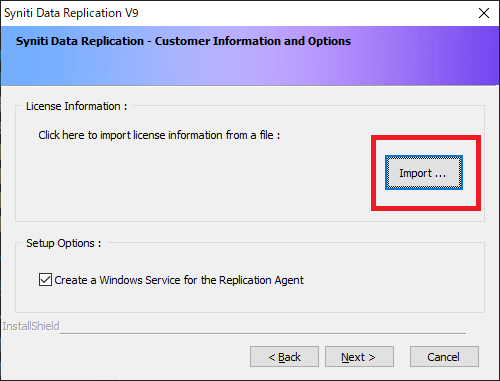This screenshot has width=500, height=381.
Task: Cancel the installation
Action: (444, 357)
